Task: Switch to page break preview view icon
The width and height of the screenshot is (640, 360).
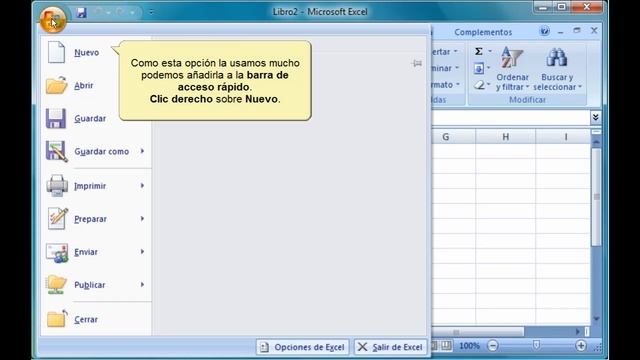Action: click(x=446, y=346)
